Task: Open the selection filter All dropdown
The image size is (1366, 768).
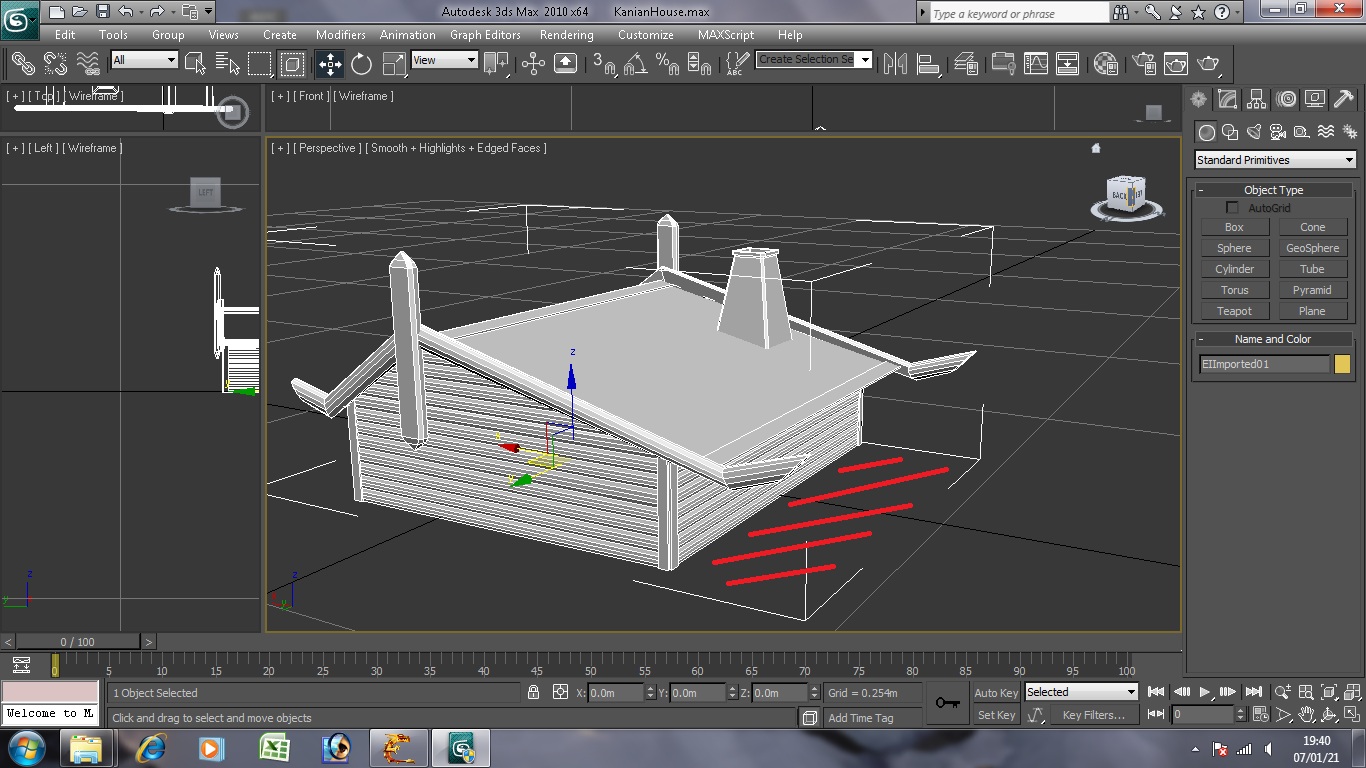Action: 144,60
